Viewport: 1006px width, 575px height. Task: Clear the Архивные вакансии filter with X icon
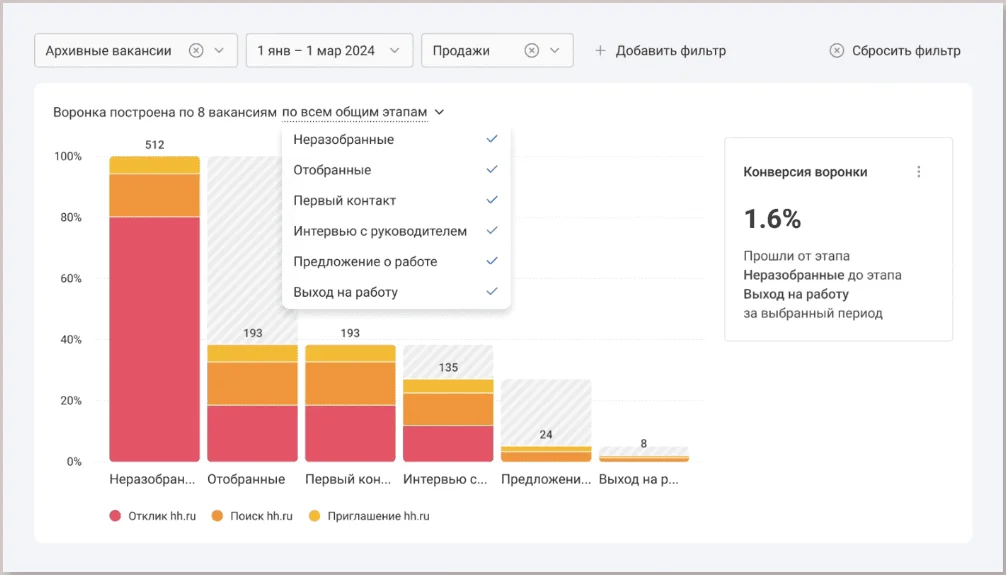tap(196, 51)
